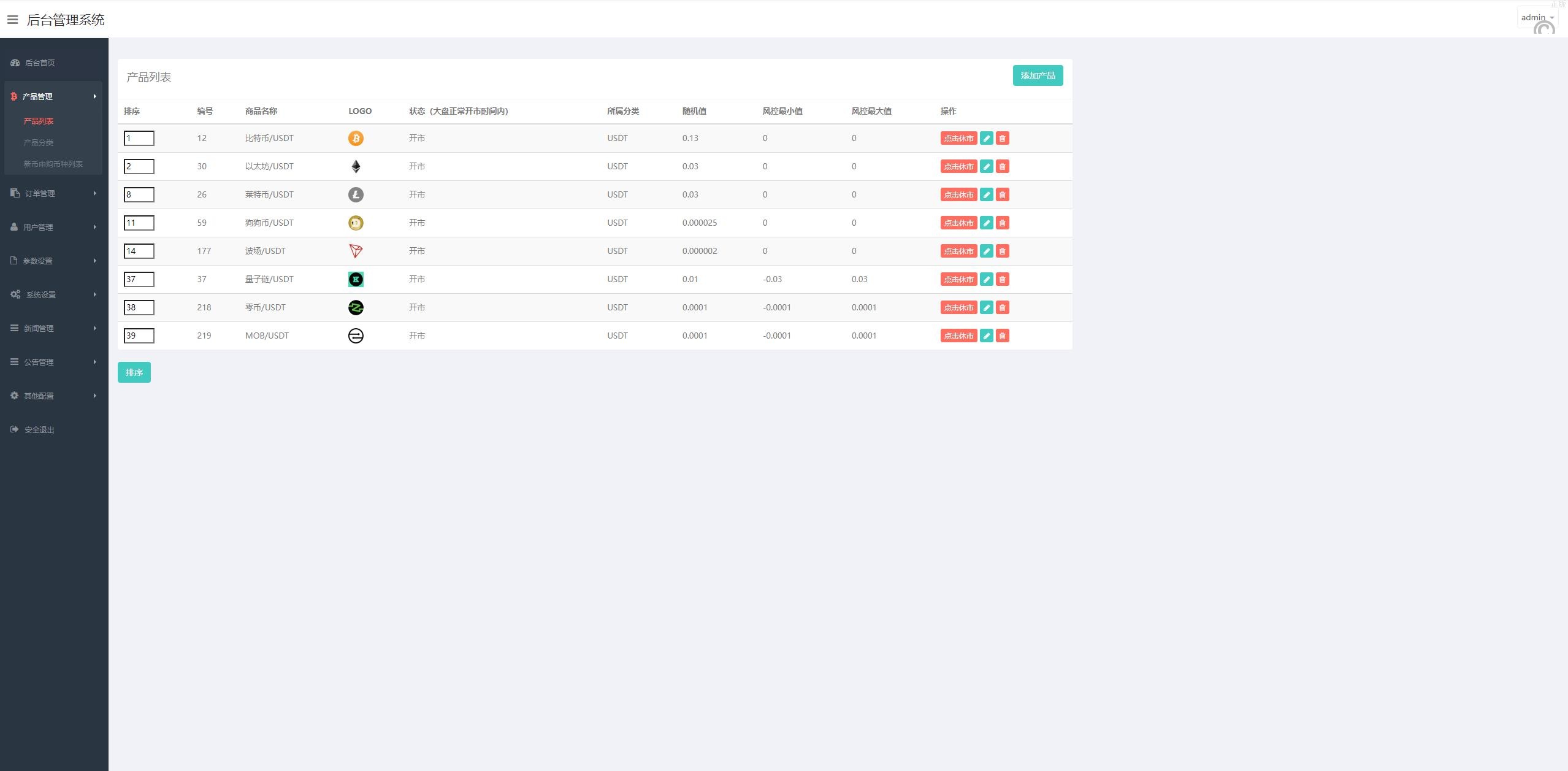Toggle 点击休市 for 莱特币/USDT
This screenshot has height=771, width=1568.
pyautogui.click(x=958, y=194)
